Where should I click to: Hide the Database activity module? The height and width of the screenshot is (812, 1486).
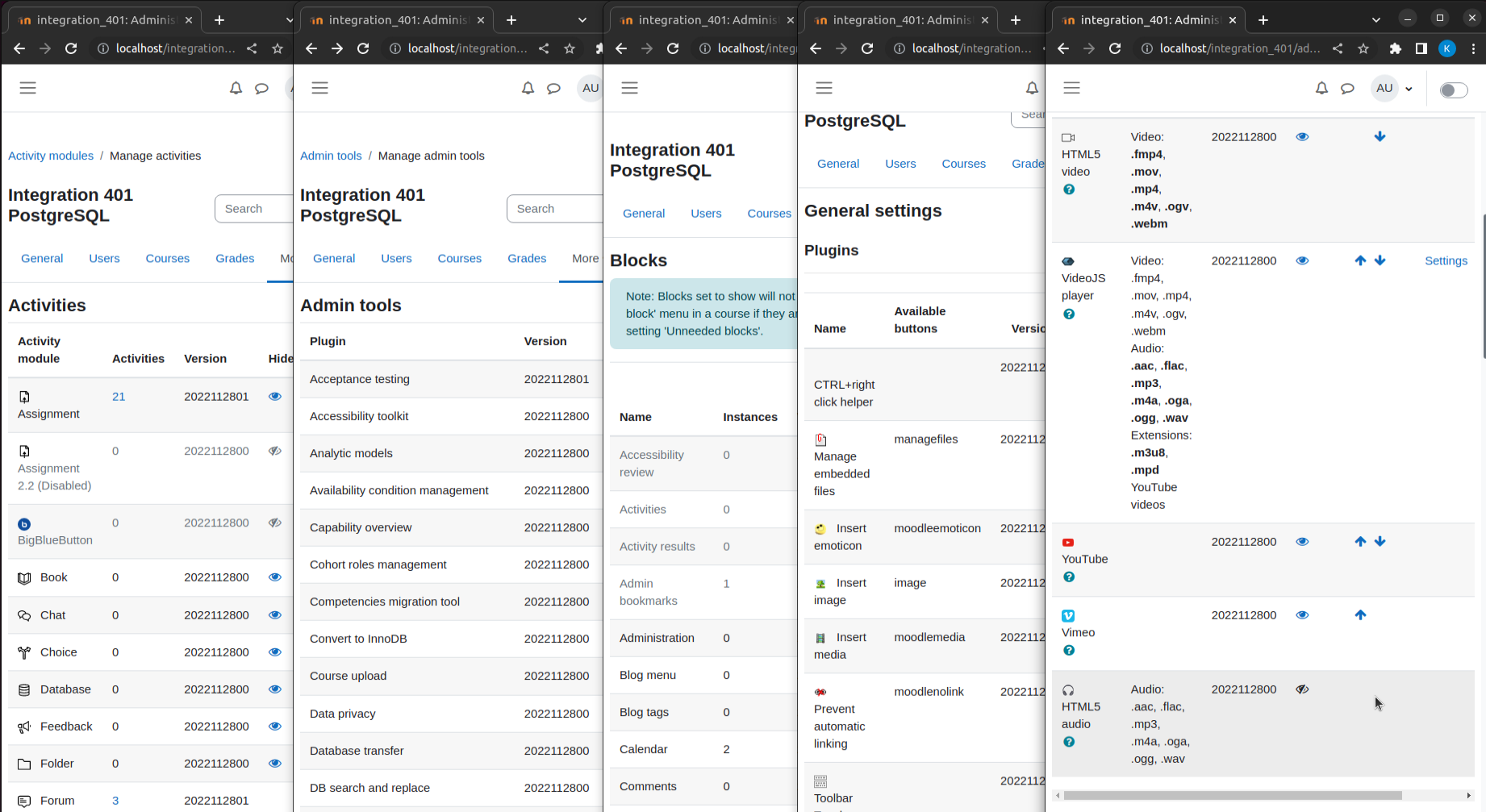275,689
